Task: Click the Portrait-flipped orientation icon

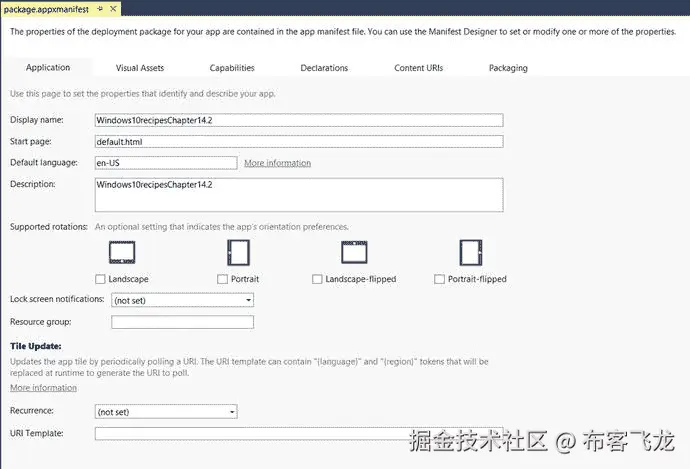Action: 471,253
